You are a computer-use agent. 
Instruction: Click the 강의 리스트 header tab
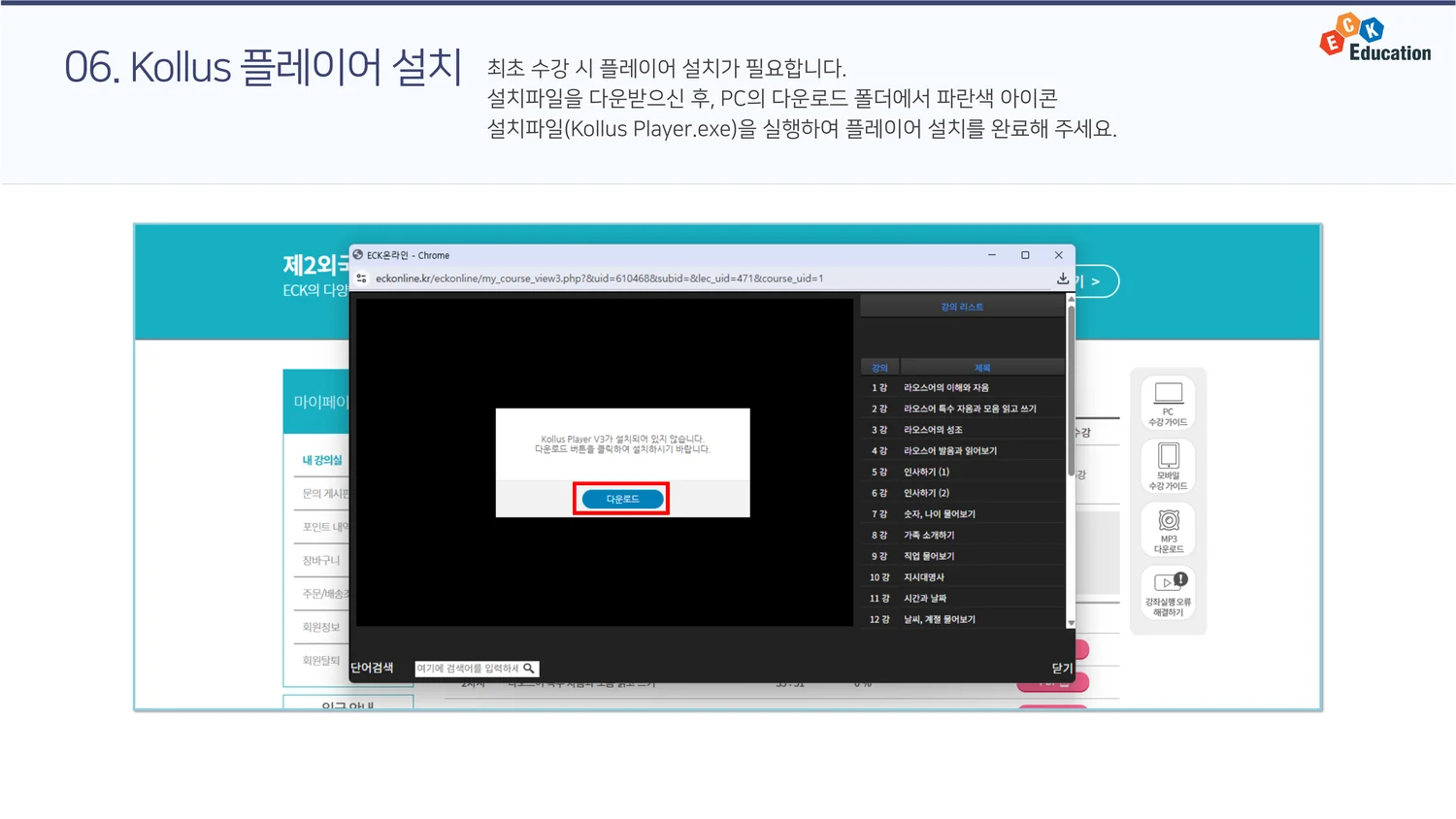pyautogui.click(x=962, y=307)
